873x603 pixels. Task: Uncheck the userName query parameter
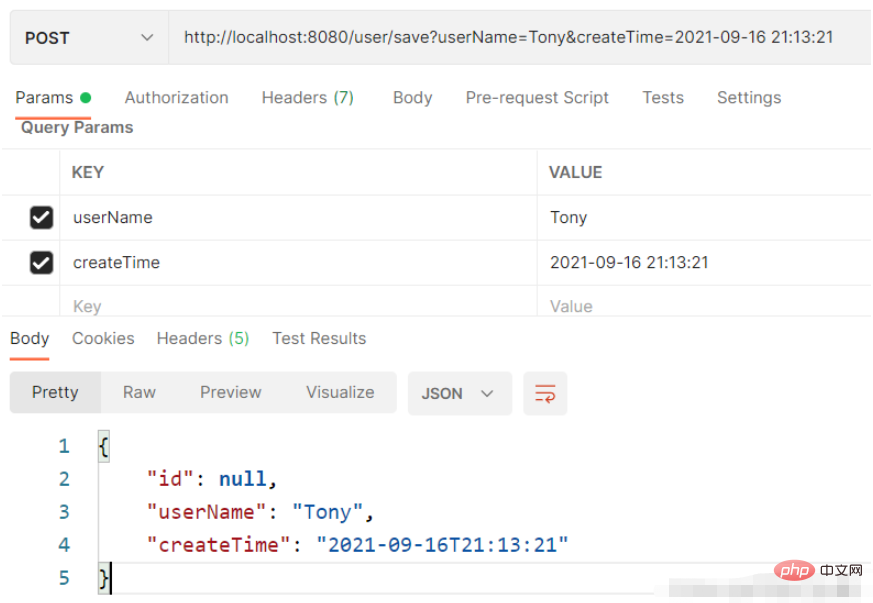click(x=39, y=217)
